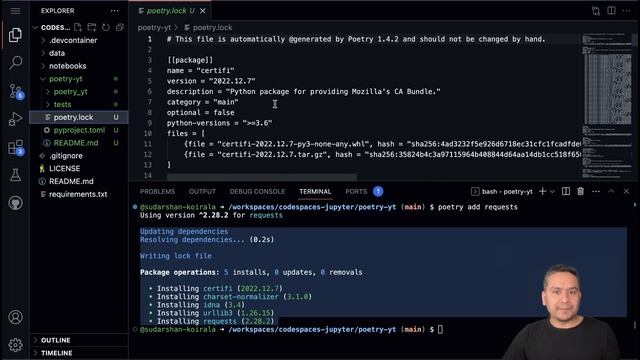Close the terminal panel
The image size is (640, 360).
[626, 191]
